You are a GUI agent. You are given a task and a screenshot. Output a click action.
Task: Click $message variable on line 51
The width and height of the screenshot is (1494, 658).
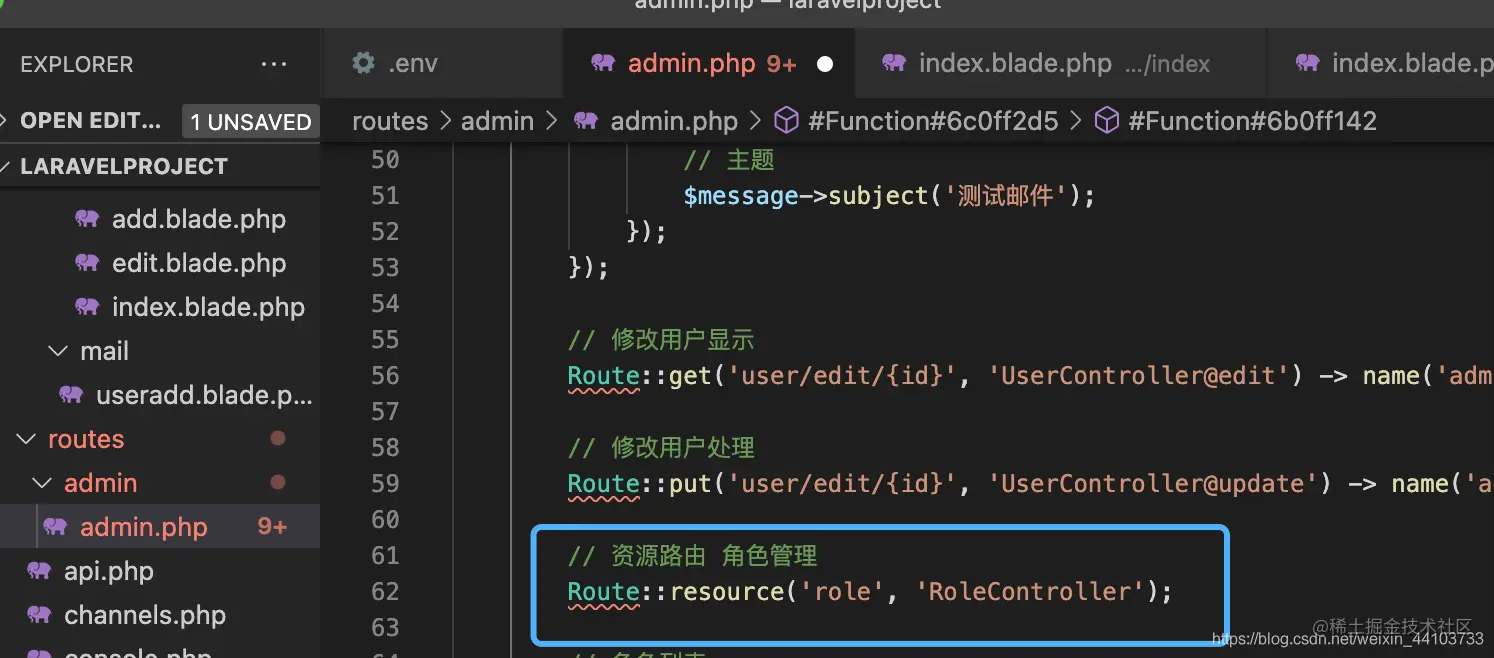pos(741,195)
